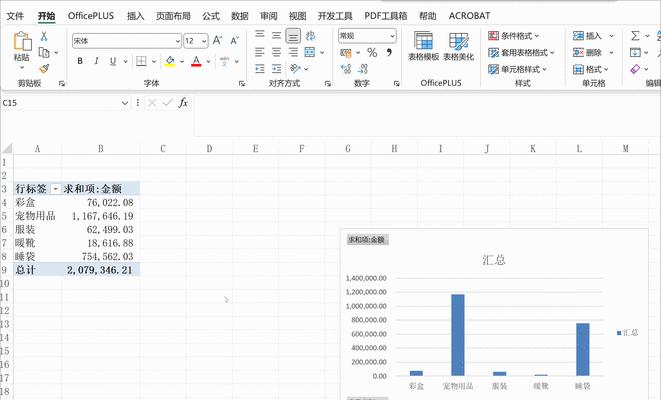Viewport: 661px width, 400px height.
Task: Open 套用表格格式 menu
Action: point(521,53)
